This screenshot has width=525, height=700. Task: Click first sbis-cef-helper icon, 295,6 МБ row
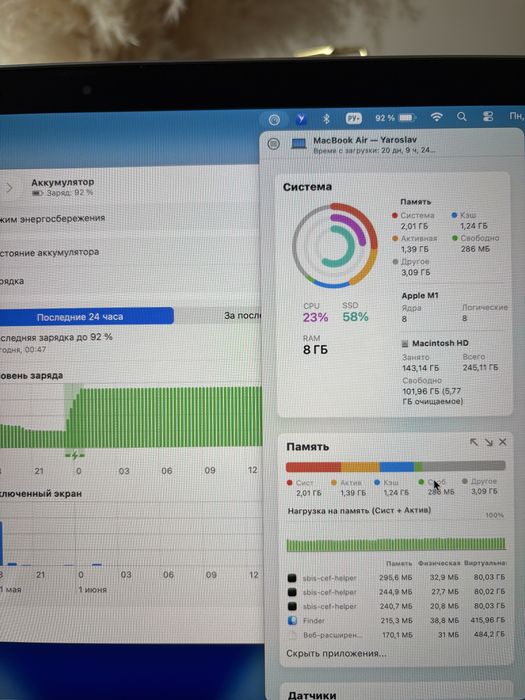(292, 578)
